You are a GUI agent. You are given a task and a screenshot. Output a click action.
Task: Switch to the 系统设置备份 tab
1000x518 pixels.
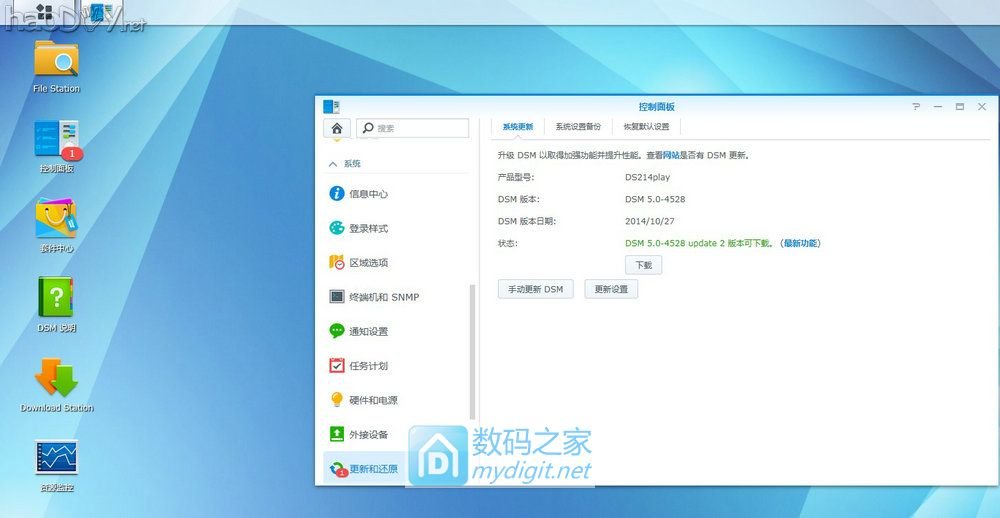point(578,127)
